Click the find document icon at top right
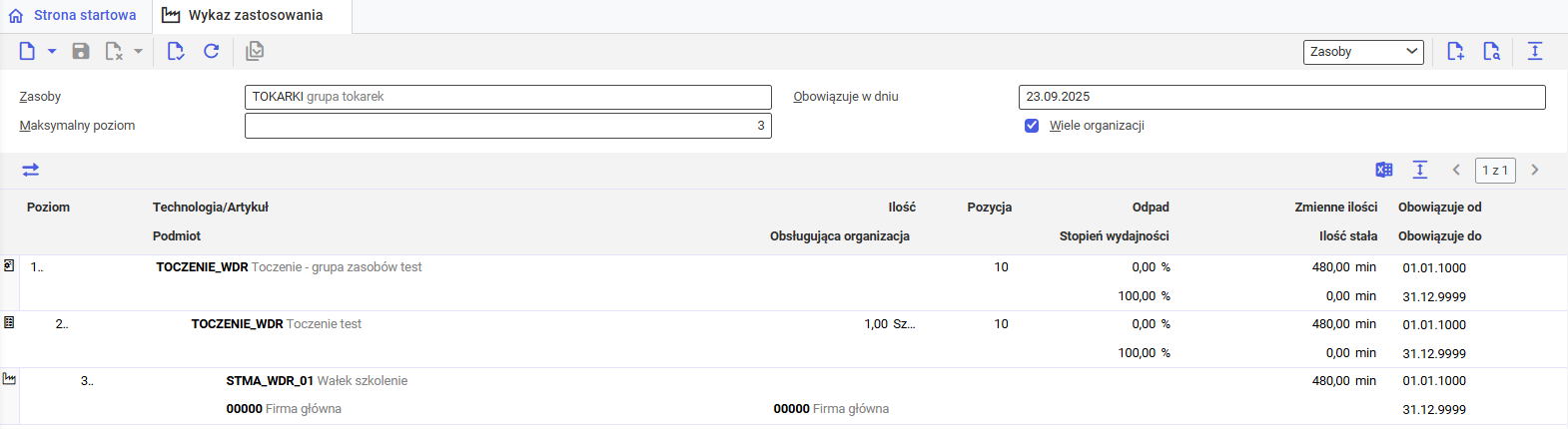This screenshot has width=1568, height=429. click(x=1491, y=51)
